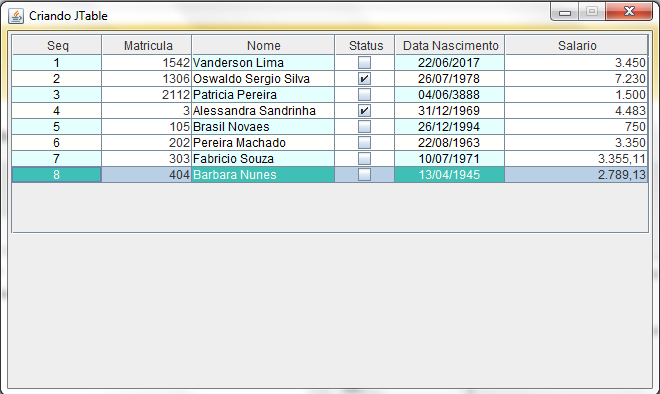
Task: Click the birth date 31/12/1969
Action: tap(449, 111)
